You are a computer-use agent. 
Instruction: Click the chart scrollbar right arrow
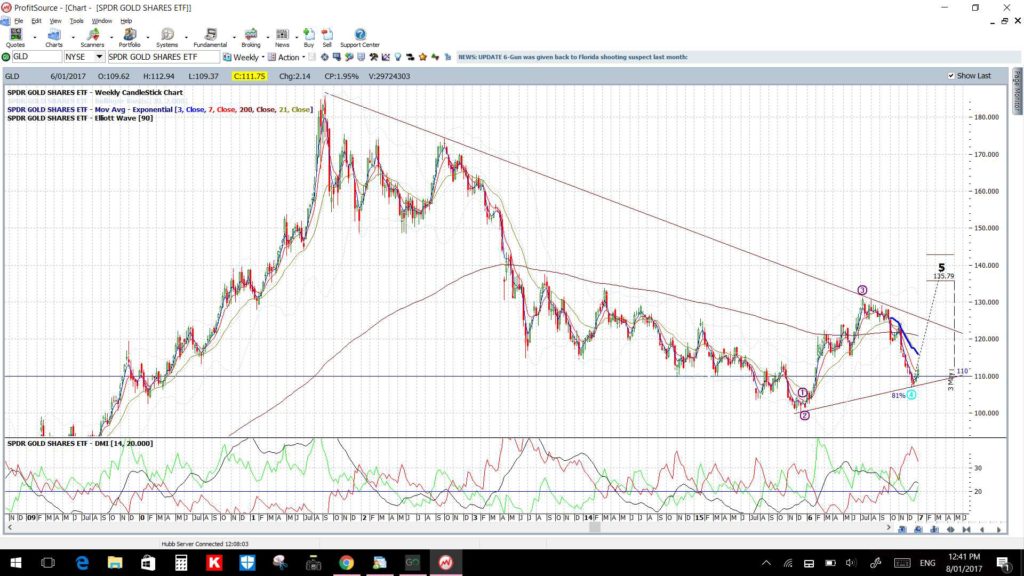point(888,528)
